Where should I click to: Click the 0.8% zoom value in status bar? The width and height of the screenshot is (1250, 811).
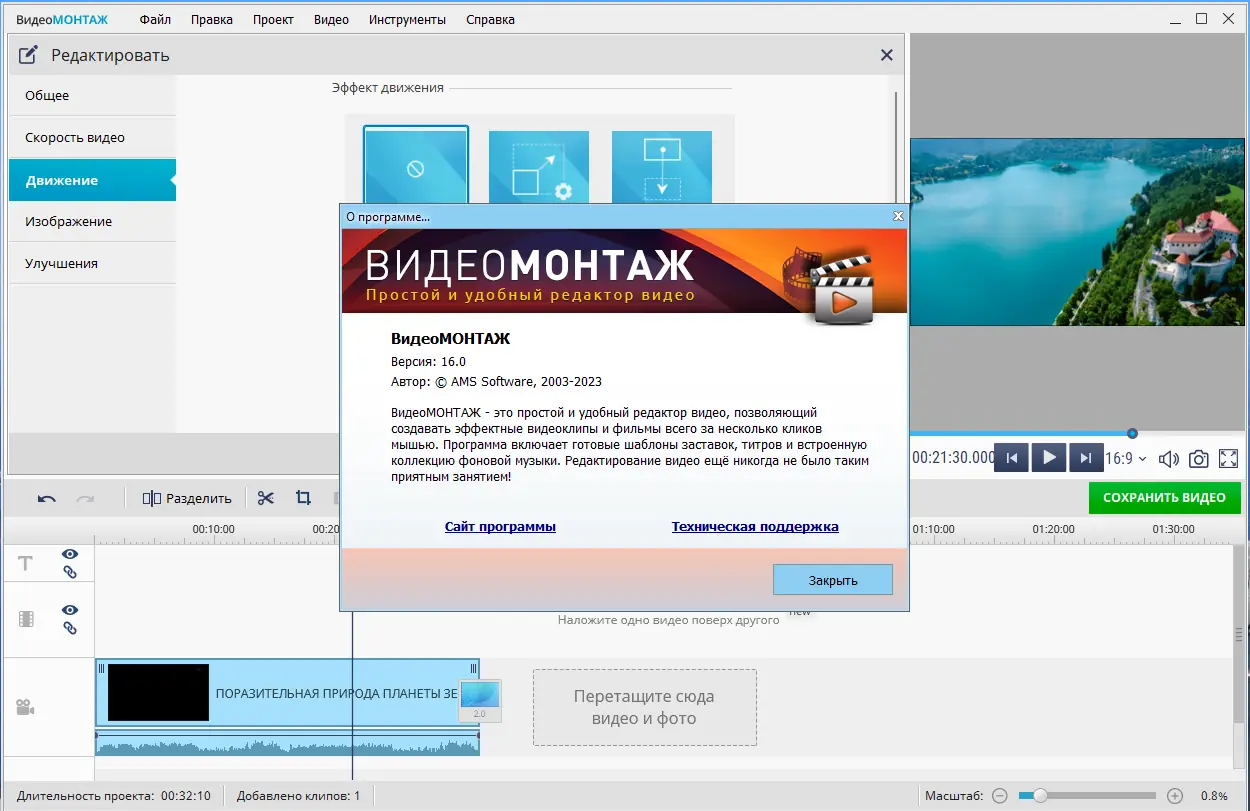(1213, 796)
